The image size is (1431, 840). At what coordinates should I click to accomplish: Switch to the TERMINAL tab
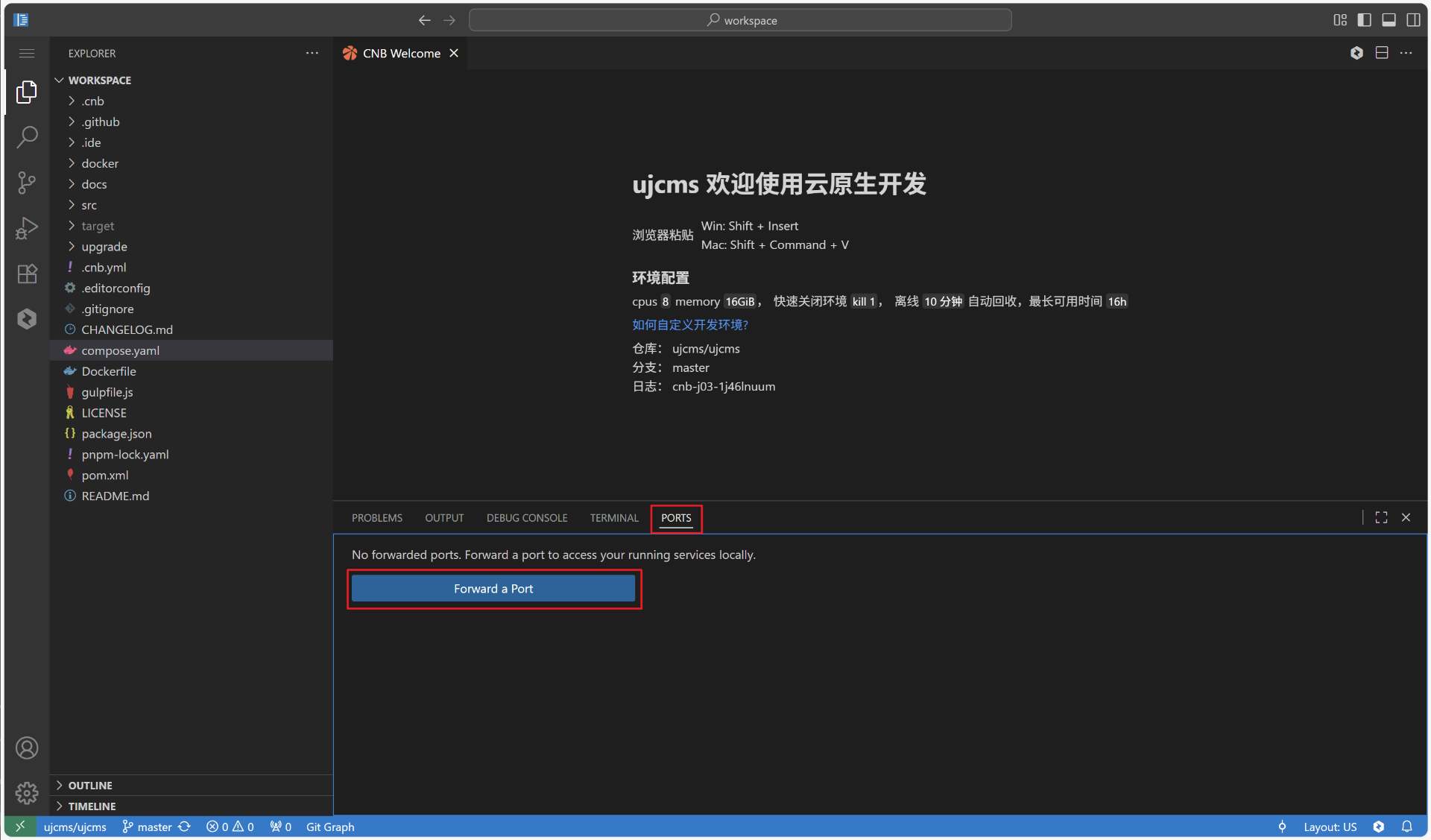614,518
